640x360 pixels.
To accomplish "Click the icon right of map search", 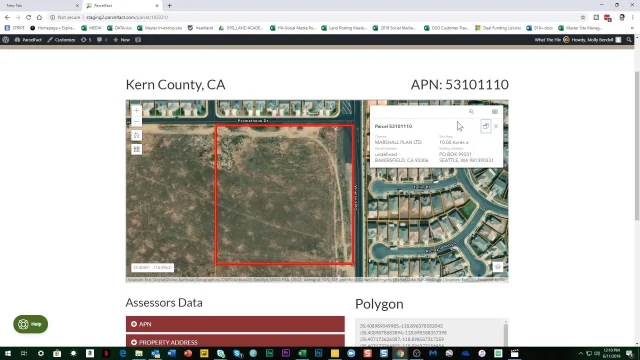I will pos(495,111).
